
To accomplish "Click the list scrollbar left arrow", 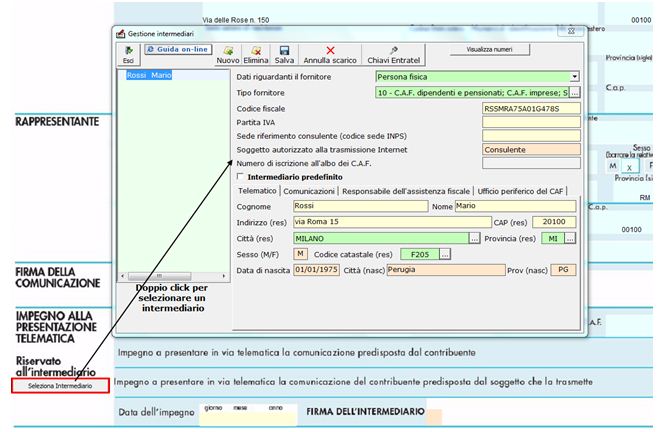I will [x=123, y=276].
